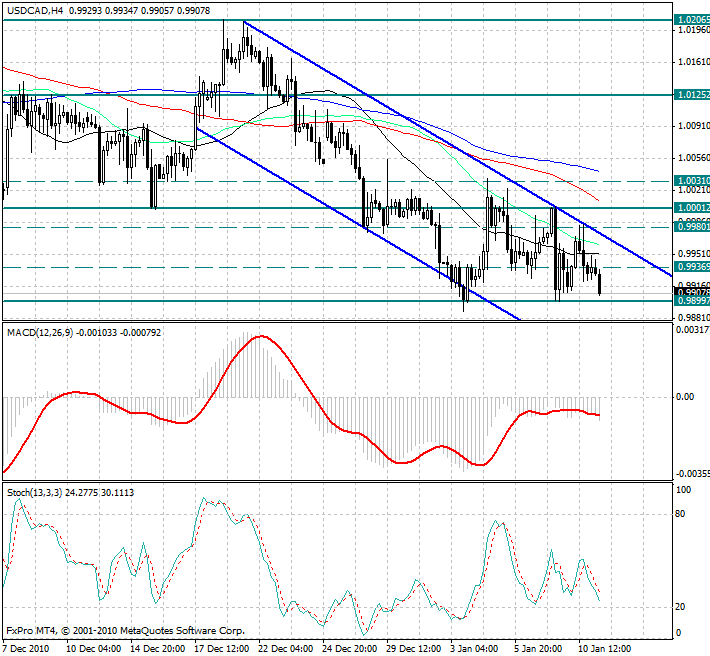Click the 22 Dec 04:00 time label
The width and height of the screenshot is (710, 656).
tap(286, 648)
